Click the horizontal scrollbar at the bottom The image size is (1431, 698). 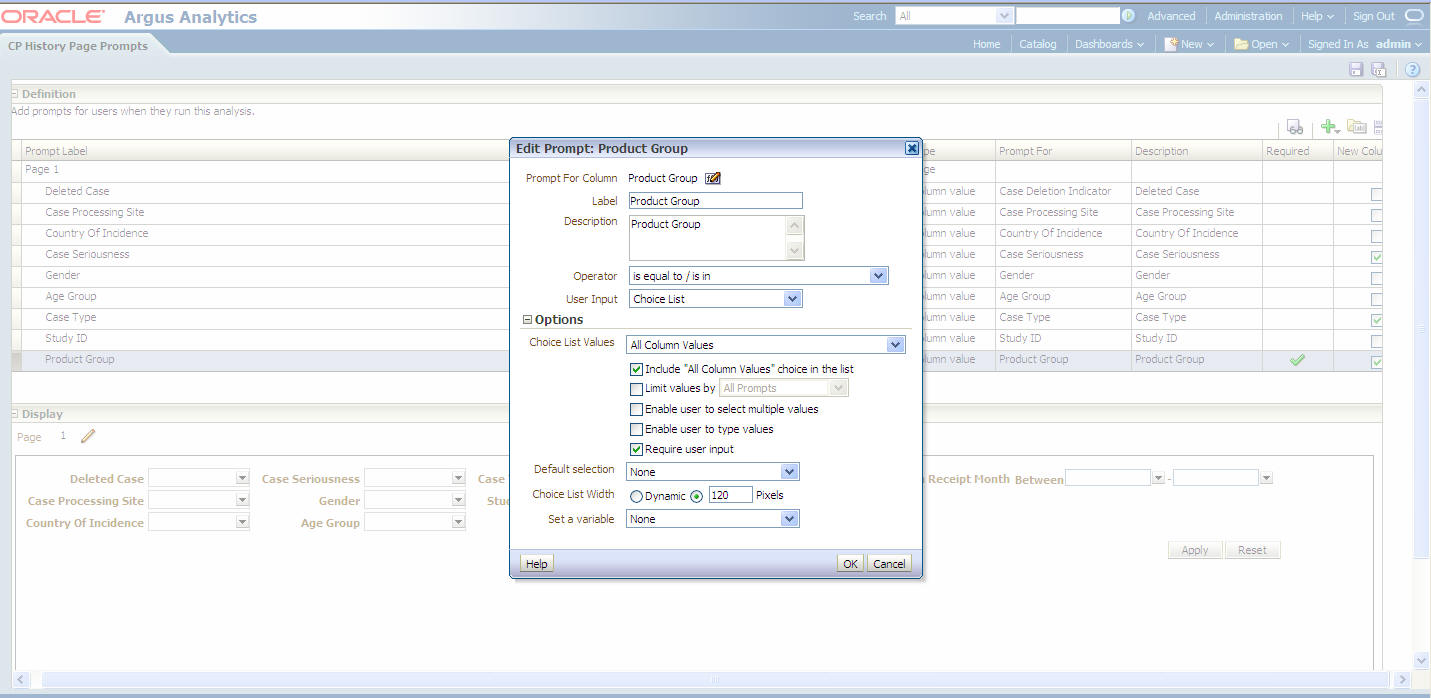714,680
